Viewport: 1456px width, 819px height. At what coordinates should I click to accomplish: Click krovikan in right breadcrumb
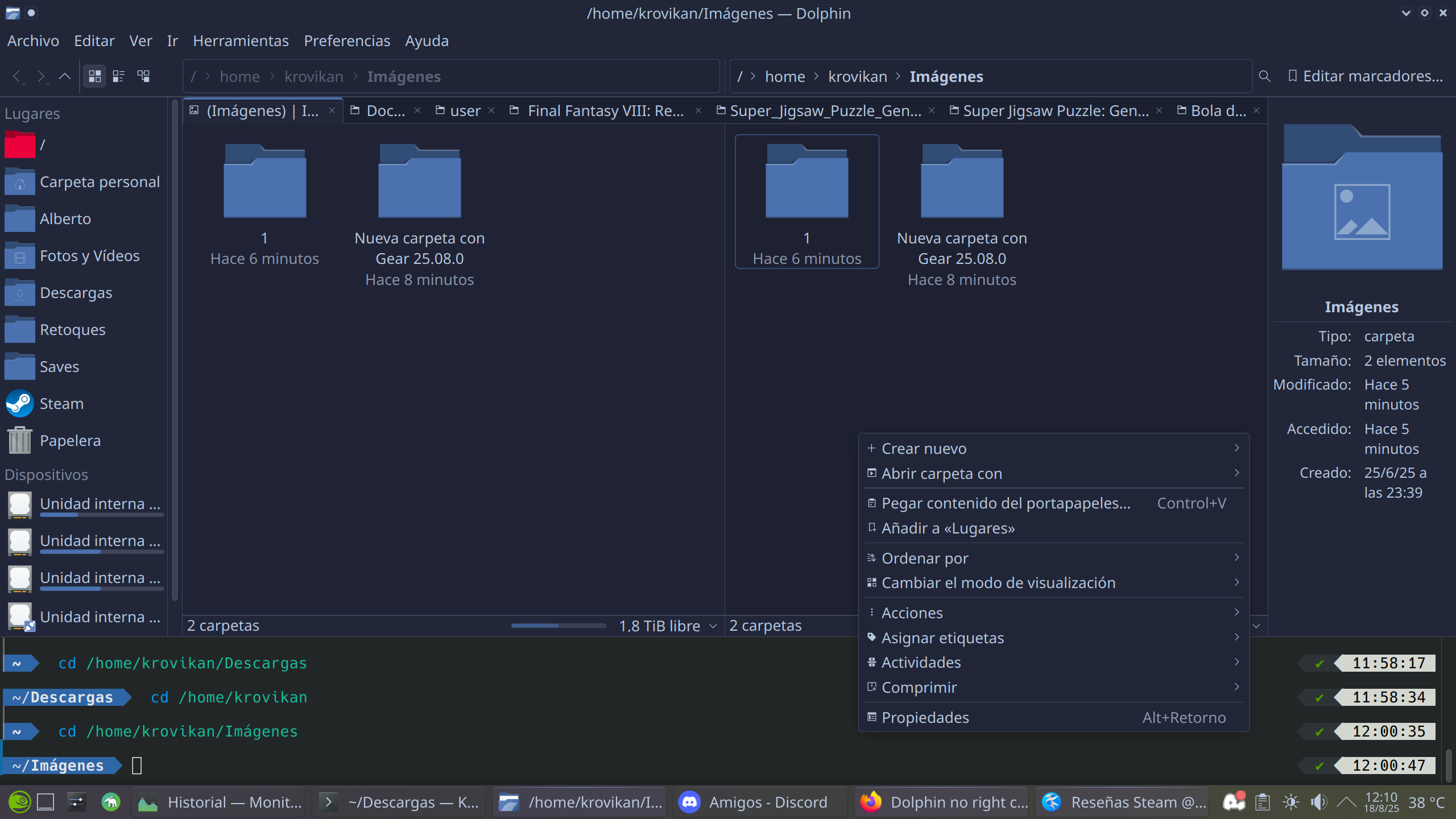857,77
